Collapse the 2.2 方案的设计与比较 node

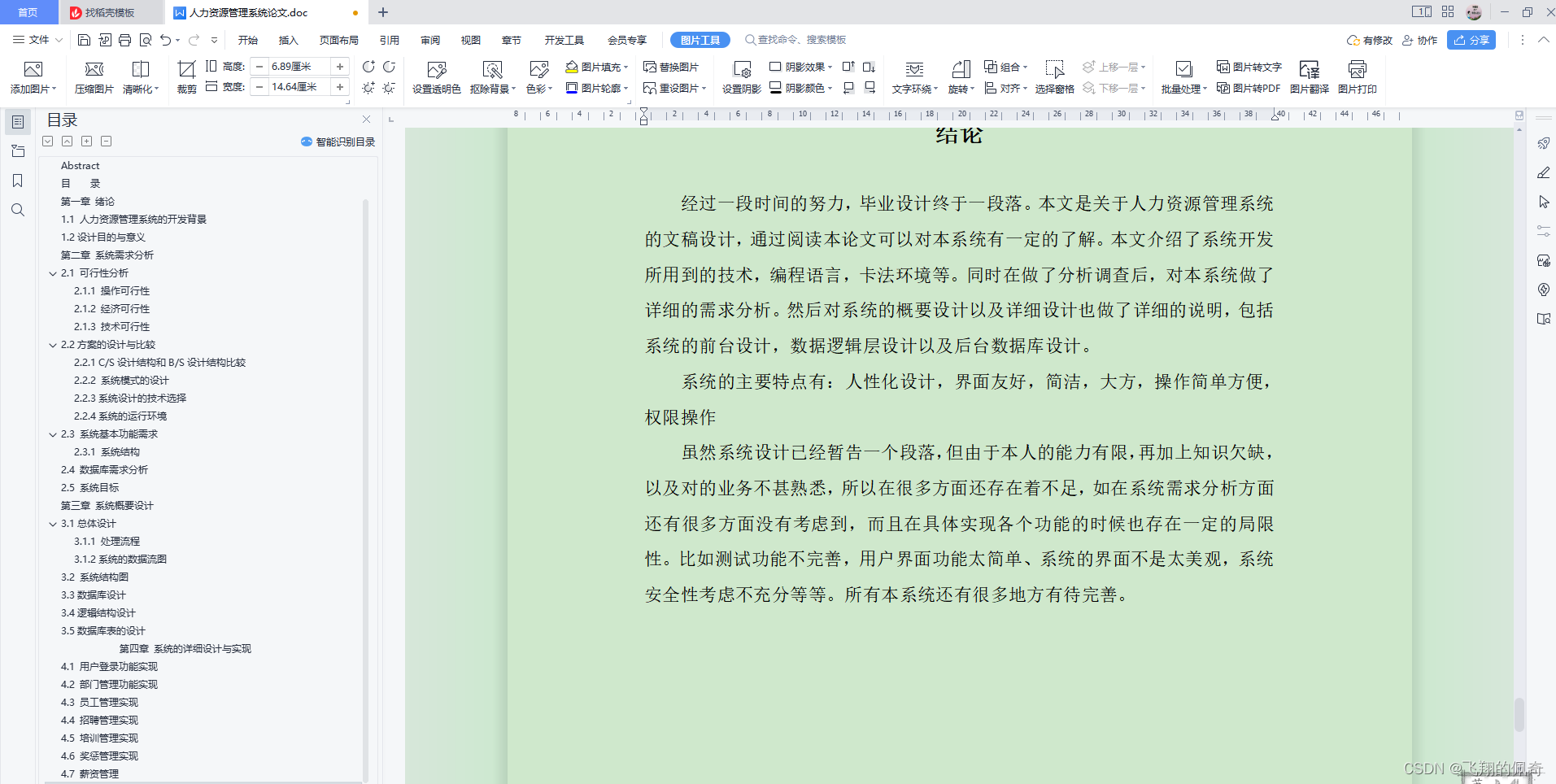53,345
